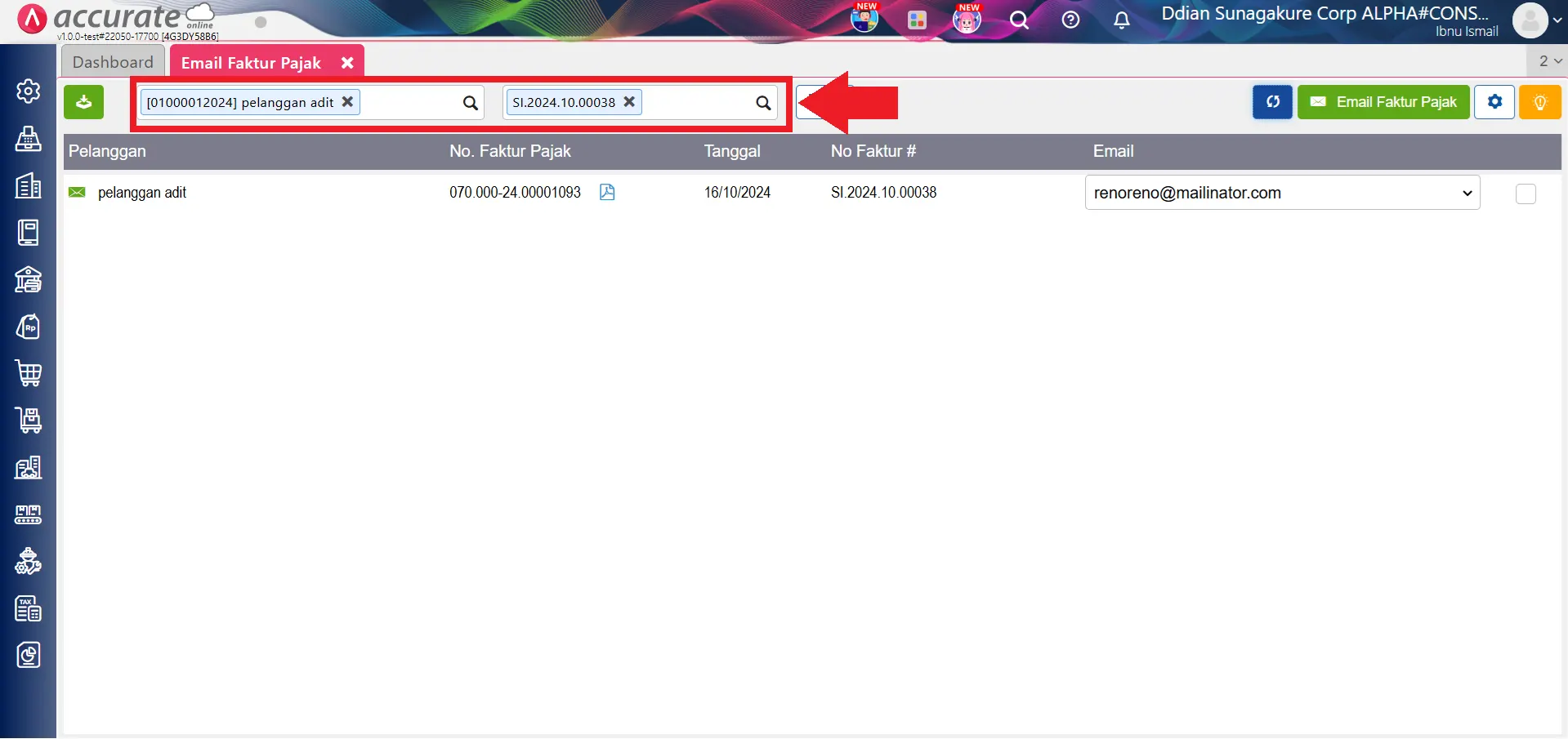Click the green download button
The width and height of the screenshot is (1568, 739).
(x=84, y=102)
